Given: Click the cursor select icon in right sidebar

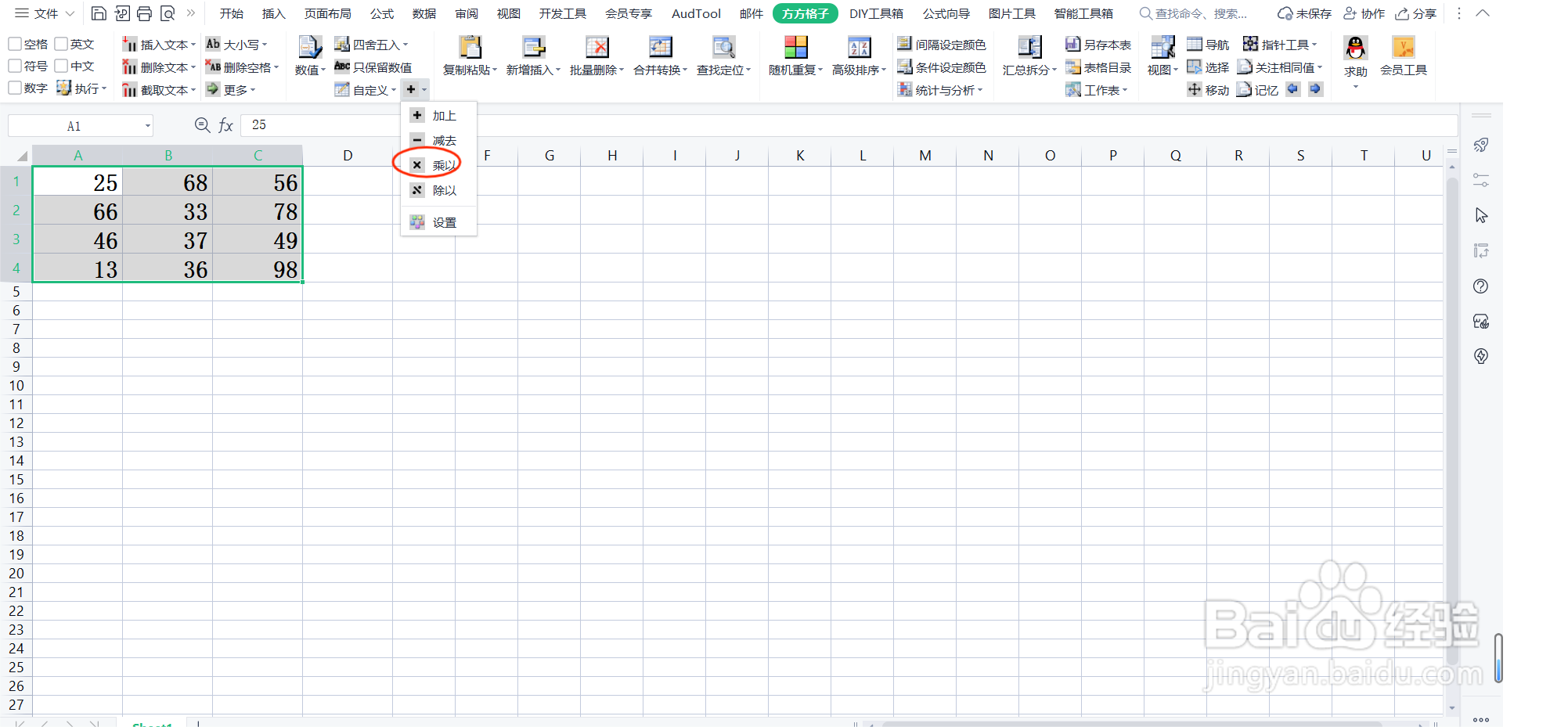Looking at the screenshot, I should point(1480,215).
